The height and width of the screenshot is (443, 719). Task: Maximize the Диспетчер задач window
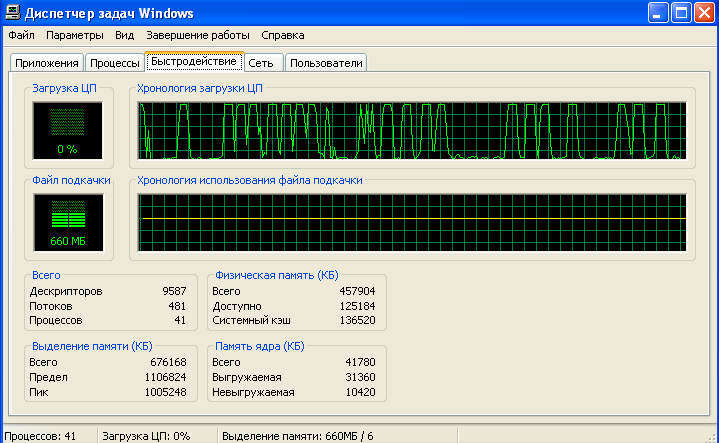click(681, 12)
